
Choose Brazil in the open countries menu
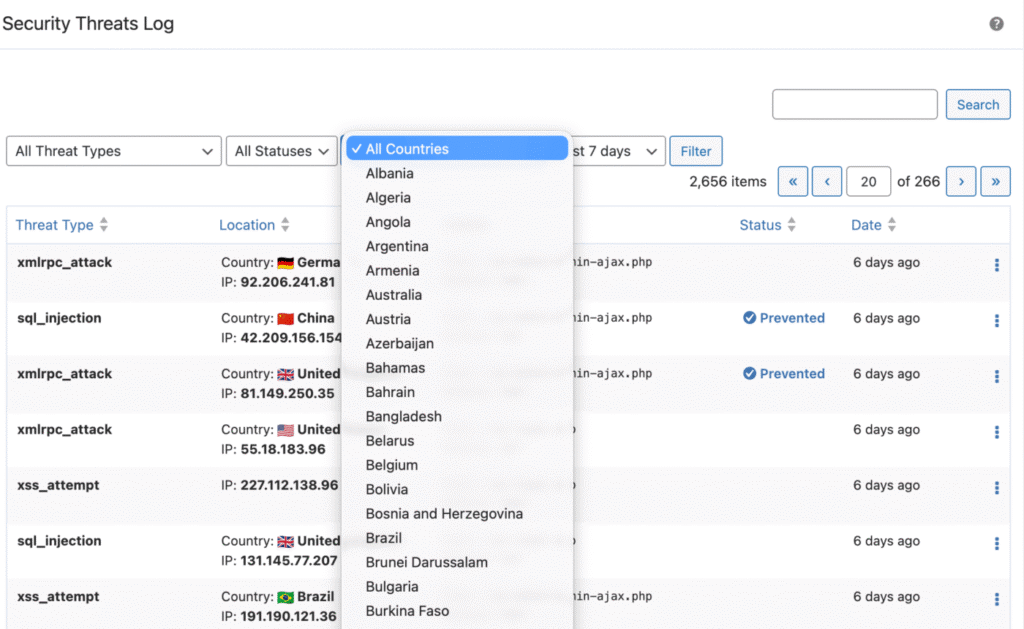(382, 538)
